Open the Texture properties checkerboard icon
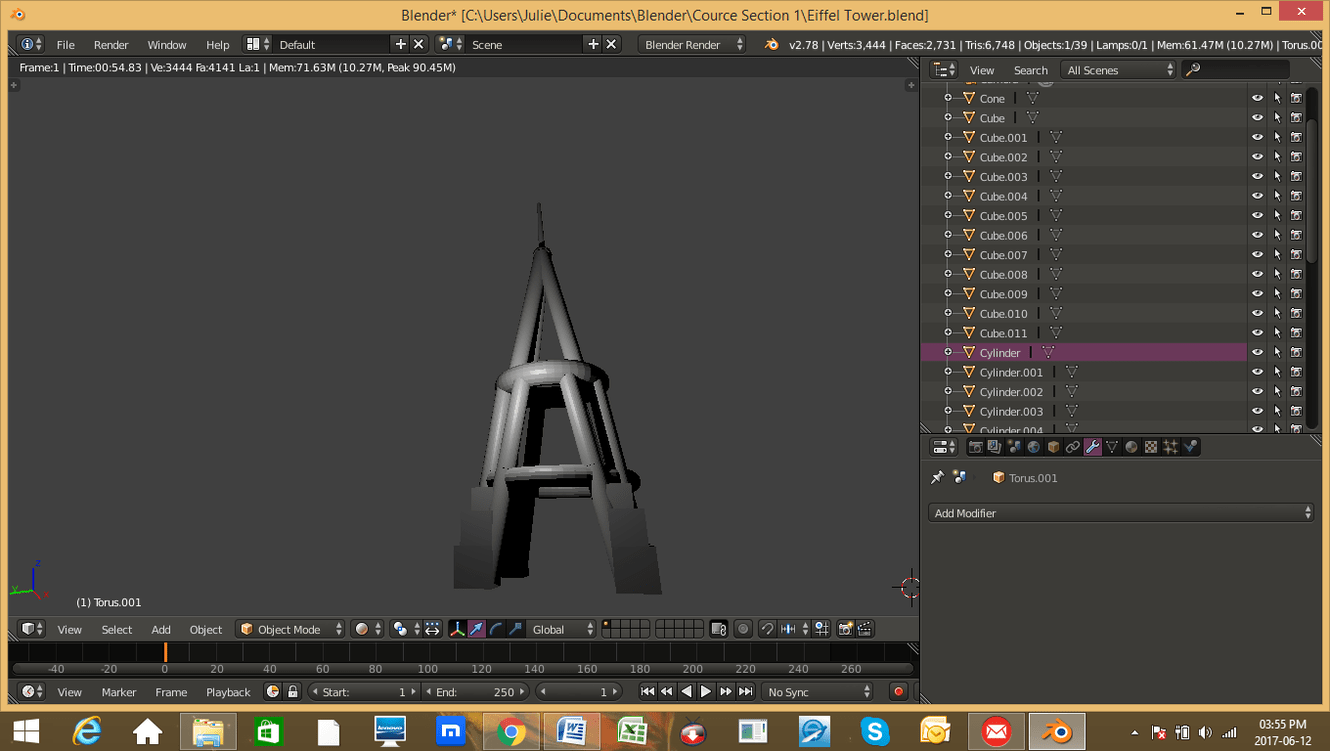This screenshot has width=1330, height=751. (x=1150, y=446)
